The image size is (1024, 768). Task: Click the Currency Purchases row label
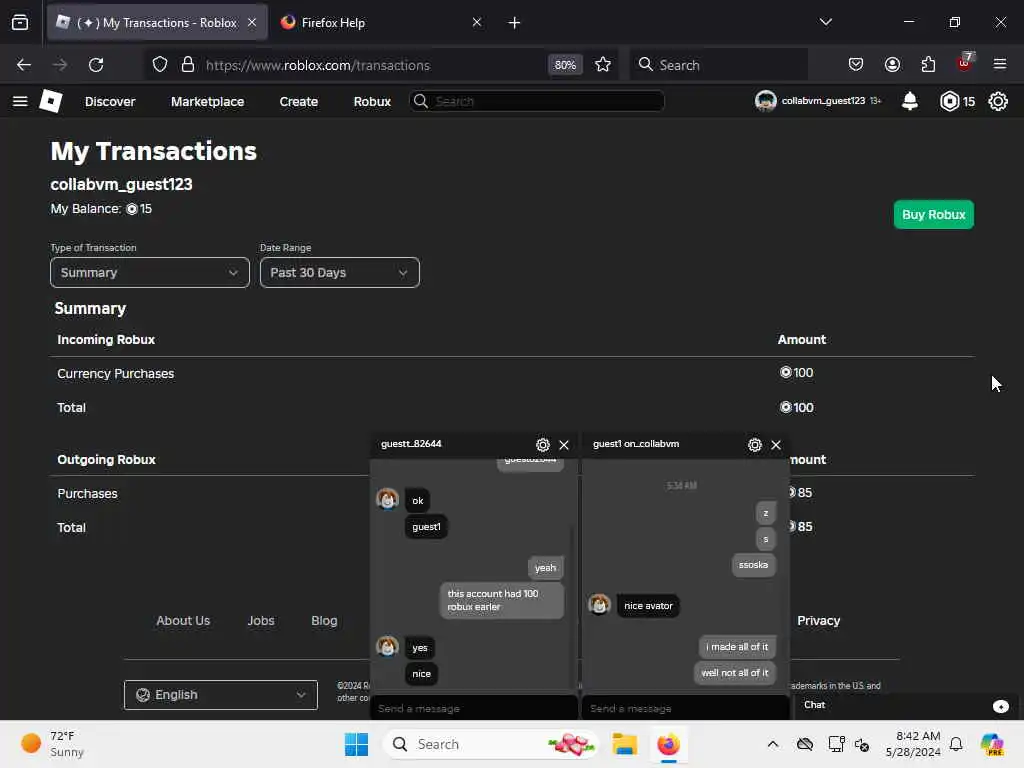(x=116, y=374)
